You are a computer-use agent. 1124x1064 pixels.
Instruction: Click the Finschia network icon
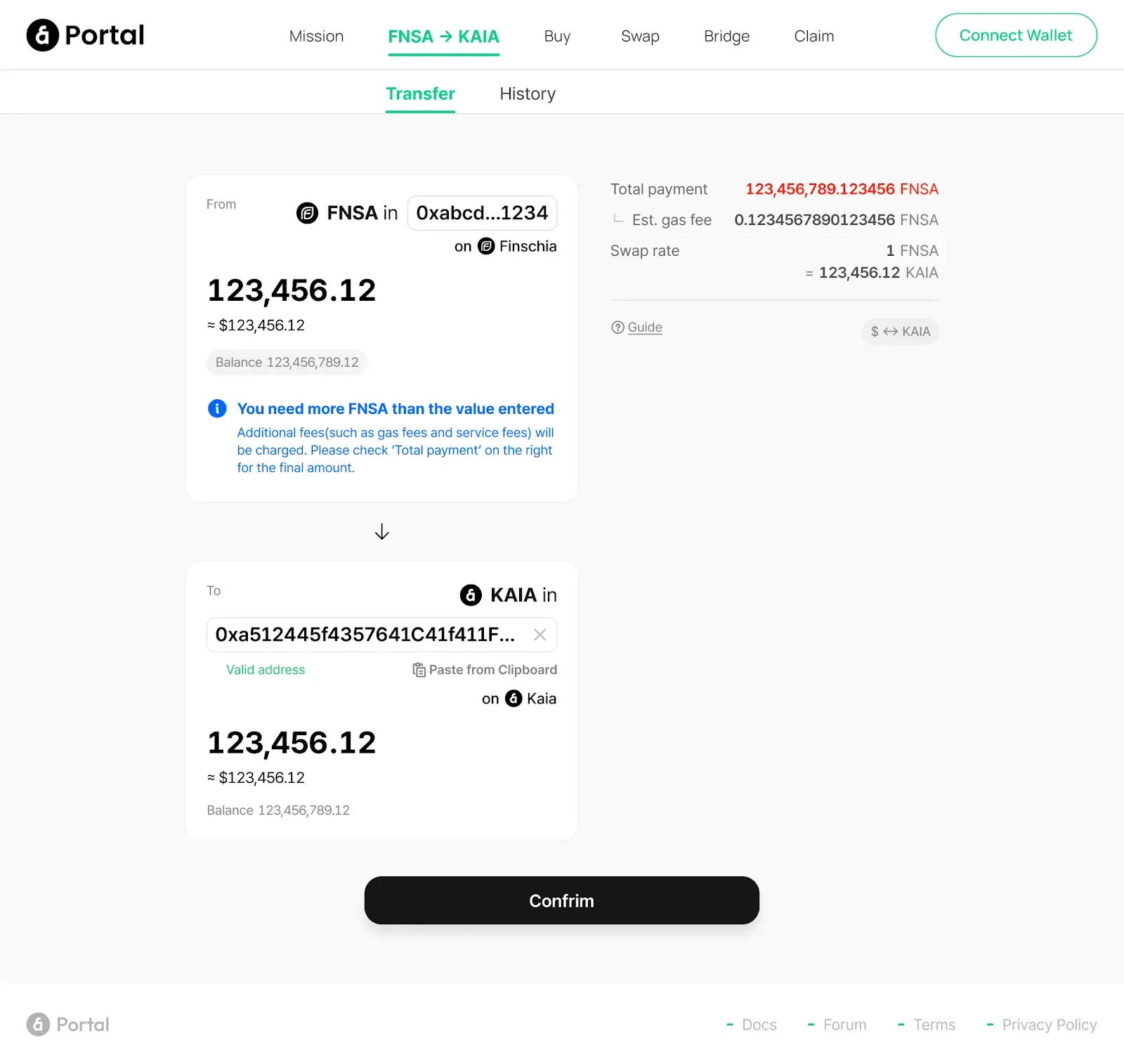[x=486, y=247]
